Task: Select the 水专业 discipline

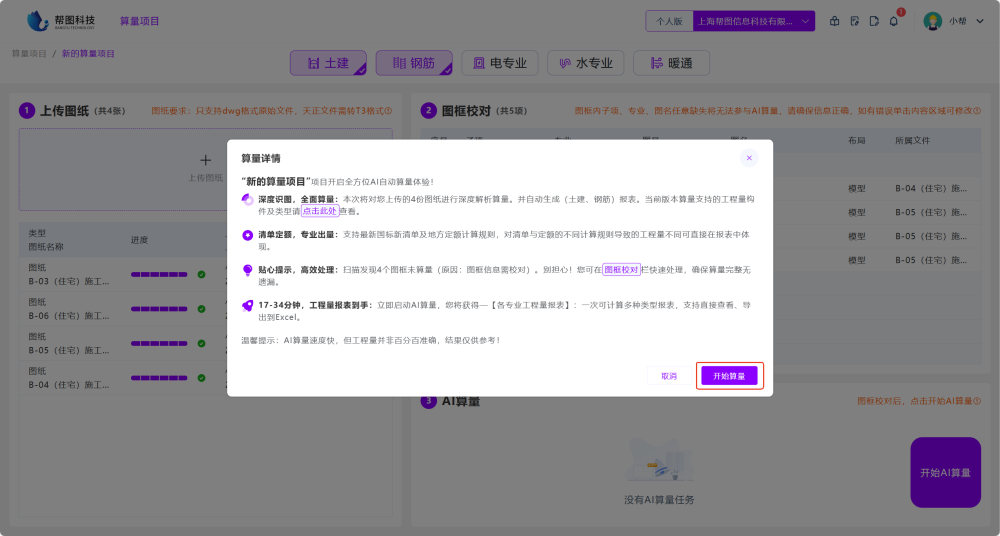Action: (x=586, y=63)
